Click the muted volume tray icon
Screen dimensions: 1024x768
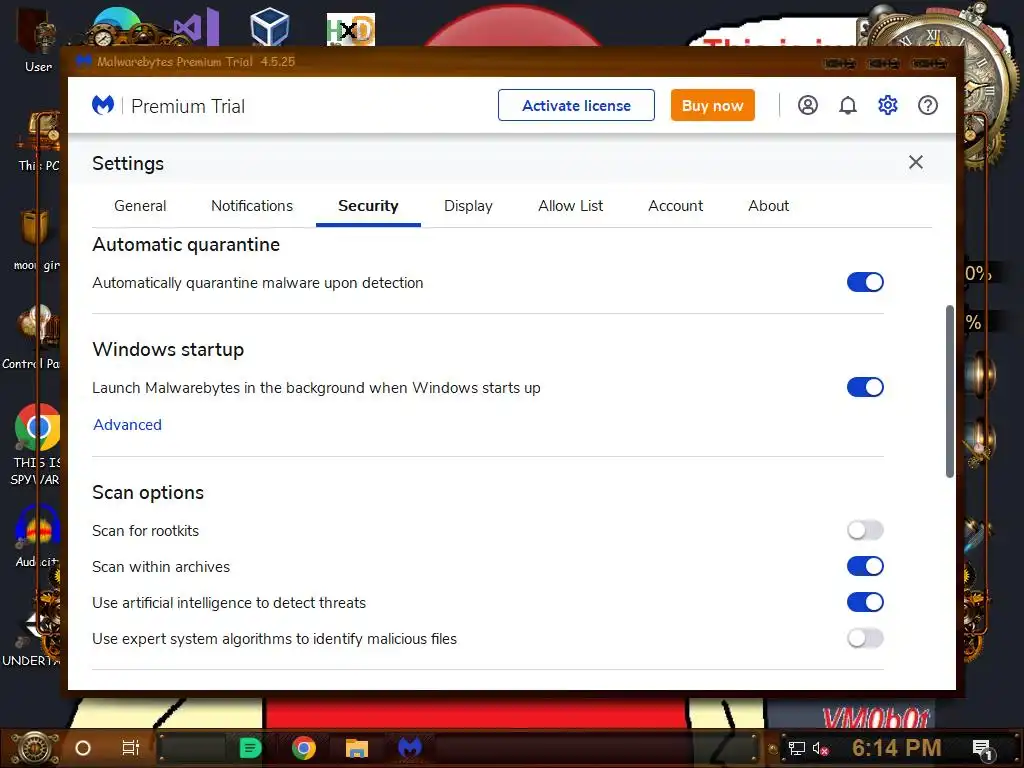(820, 748)
